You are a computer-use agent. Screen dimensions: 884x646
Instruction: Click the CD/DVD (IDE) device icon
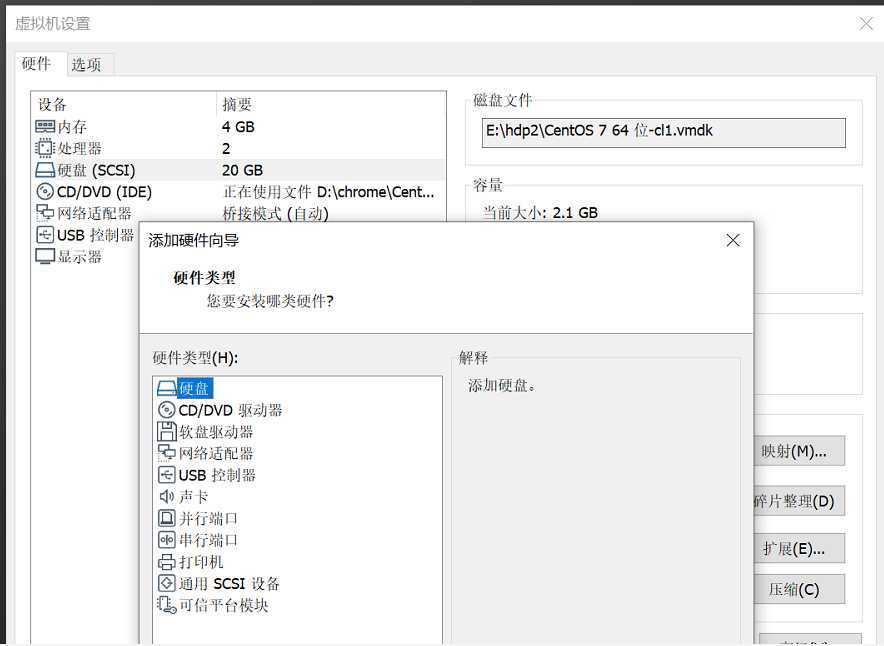coord(45,192)
